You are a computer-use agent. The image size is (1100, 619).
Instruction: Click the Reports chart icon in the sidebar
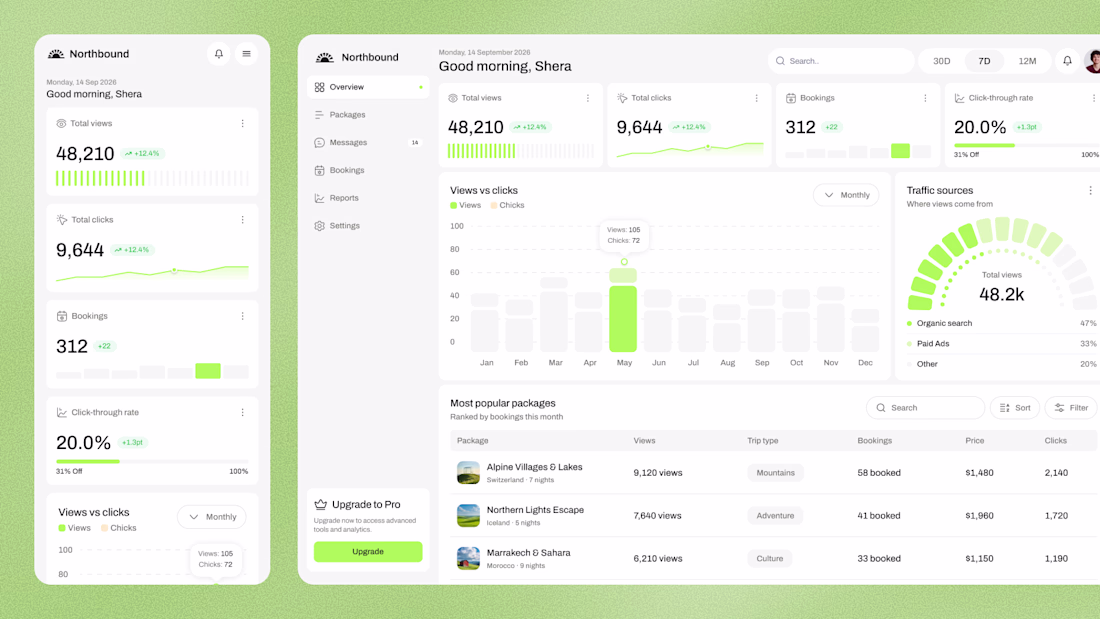(x=319, y=198)
